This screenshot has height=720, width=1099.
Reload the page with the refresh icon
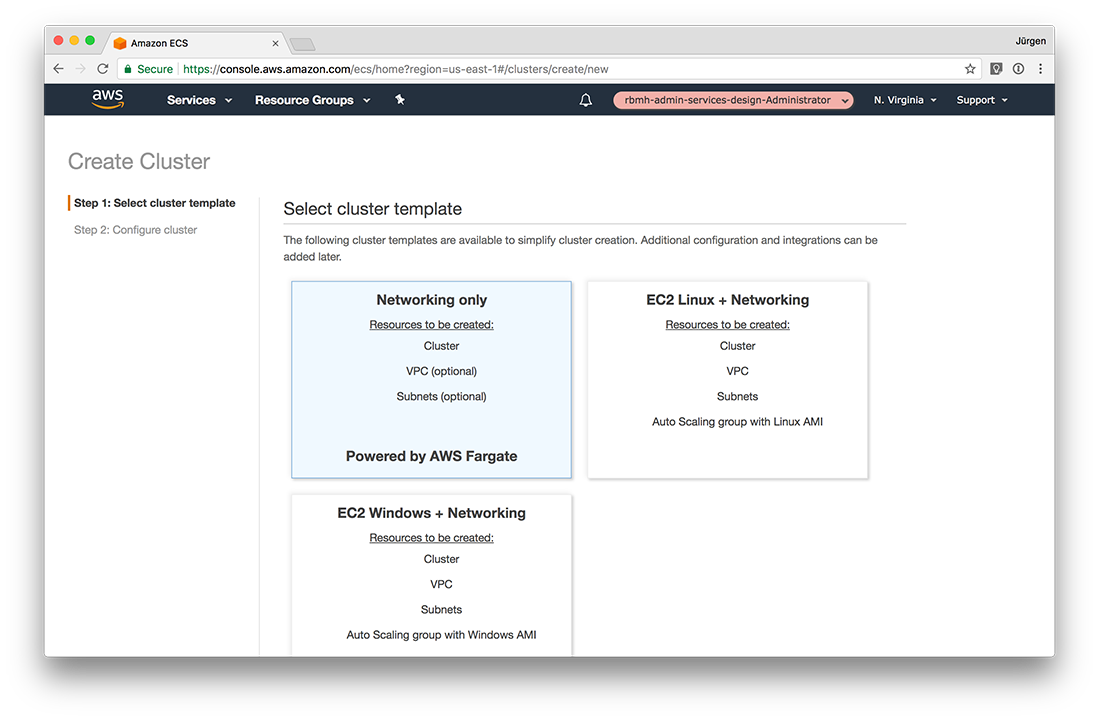tap(103, 69)
